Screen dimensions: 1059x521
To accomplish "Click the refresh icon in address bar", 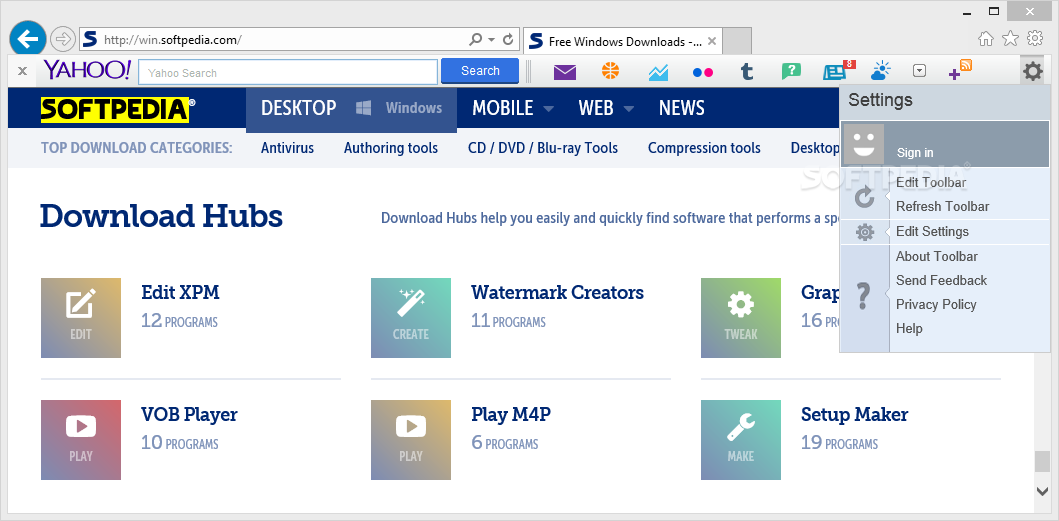I will click(x=509, y=40).
